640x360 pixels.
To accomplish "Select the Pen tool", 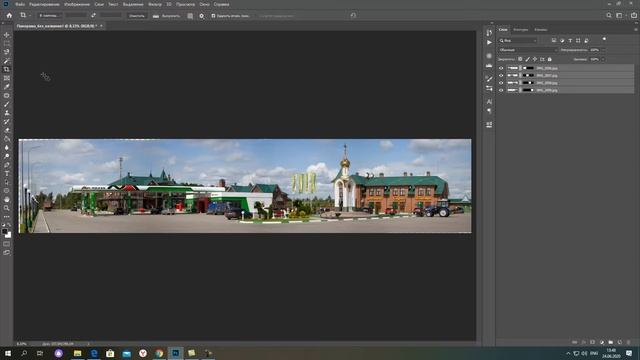I will (x=7, y=165).
